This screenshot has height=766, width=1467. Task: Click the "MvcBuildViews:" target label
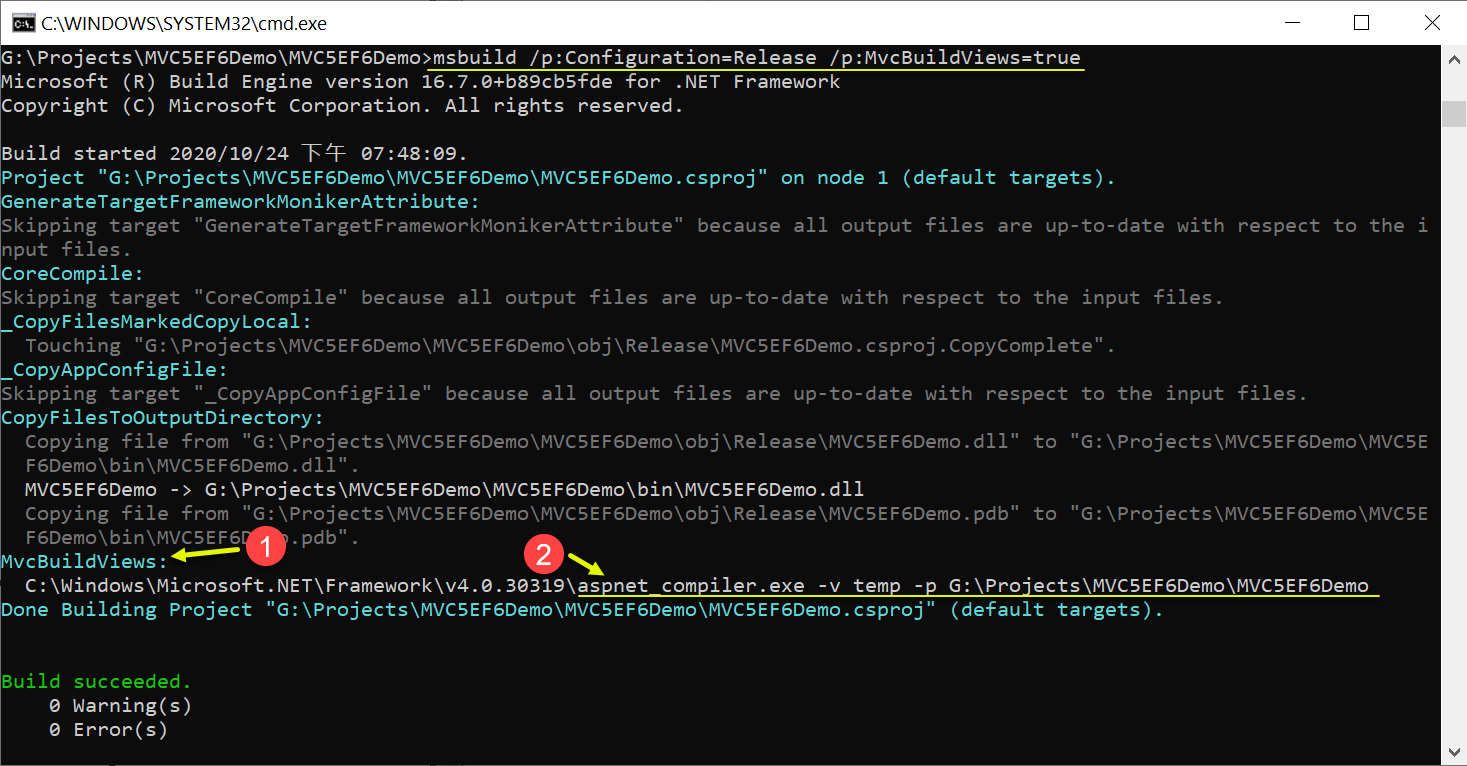tap(85, 562)
